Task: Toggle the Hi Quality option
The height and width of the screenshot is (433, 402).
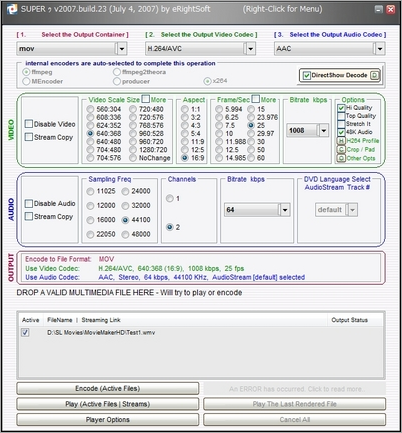Action: click(341, 108)
